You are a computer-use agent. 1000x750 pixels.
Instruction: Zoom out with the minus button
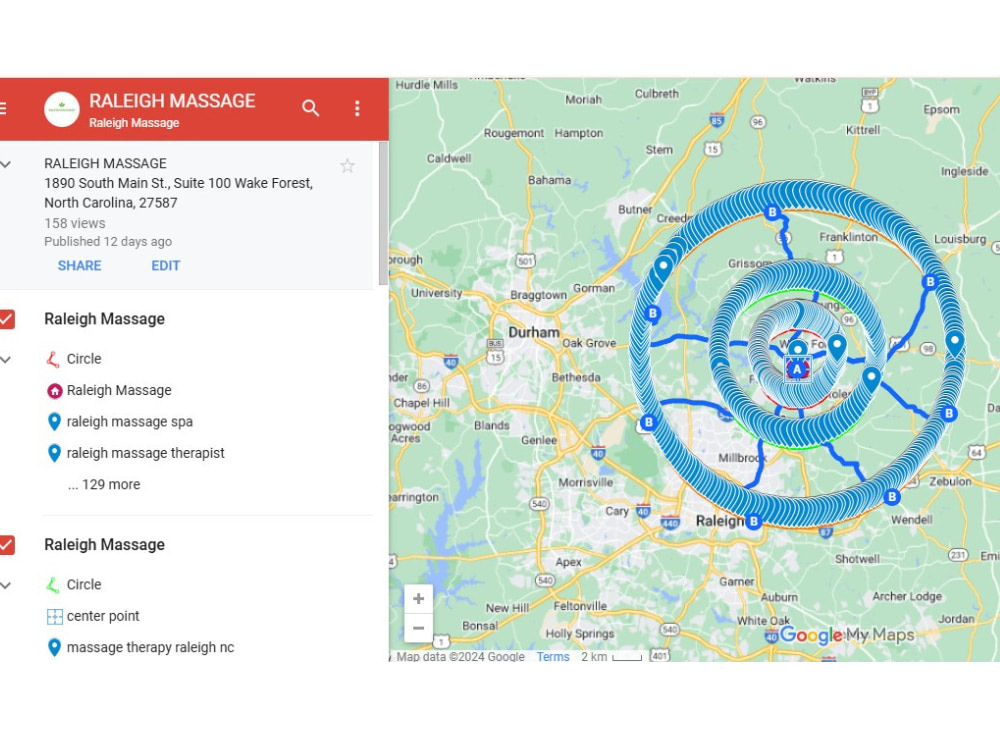[418, 628]
